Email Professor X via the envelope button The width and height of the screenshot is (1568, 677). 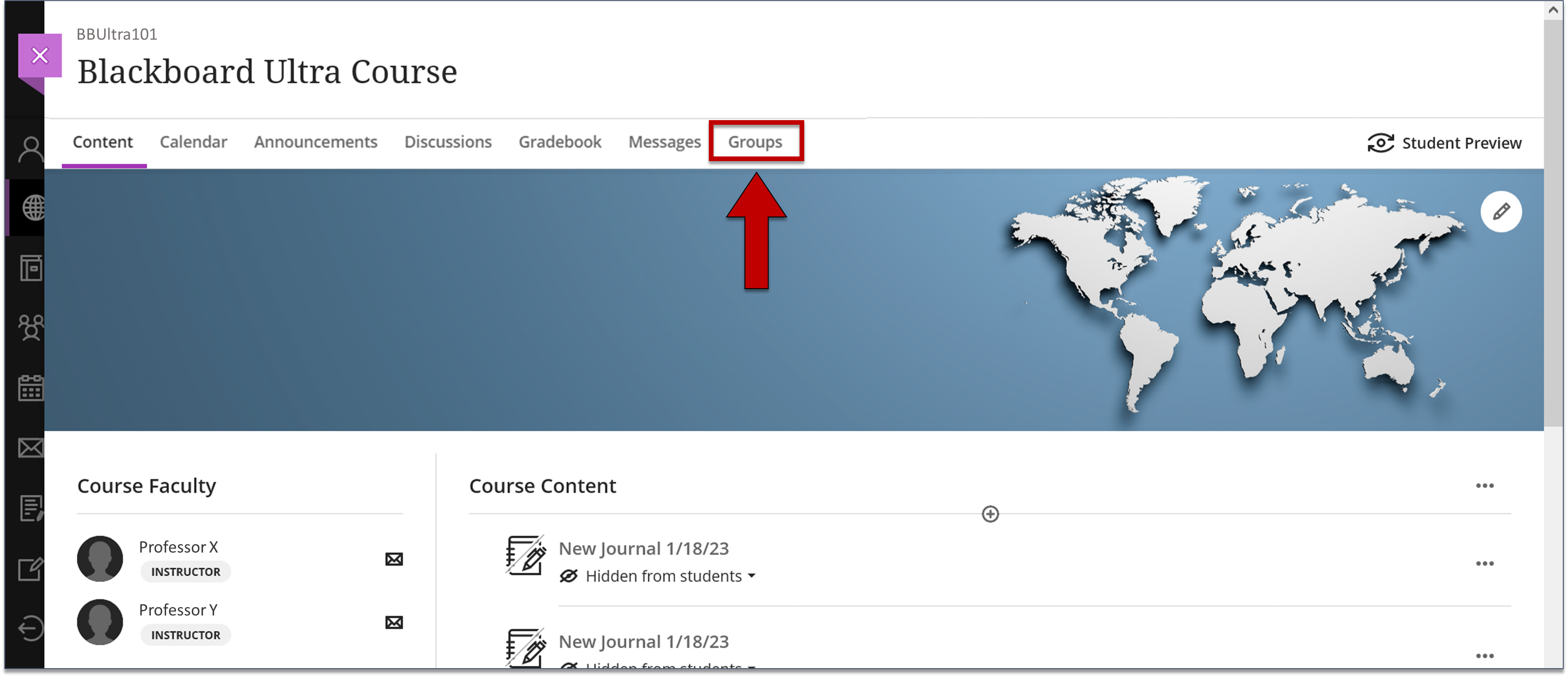click(x=393, y=558)
